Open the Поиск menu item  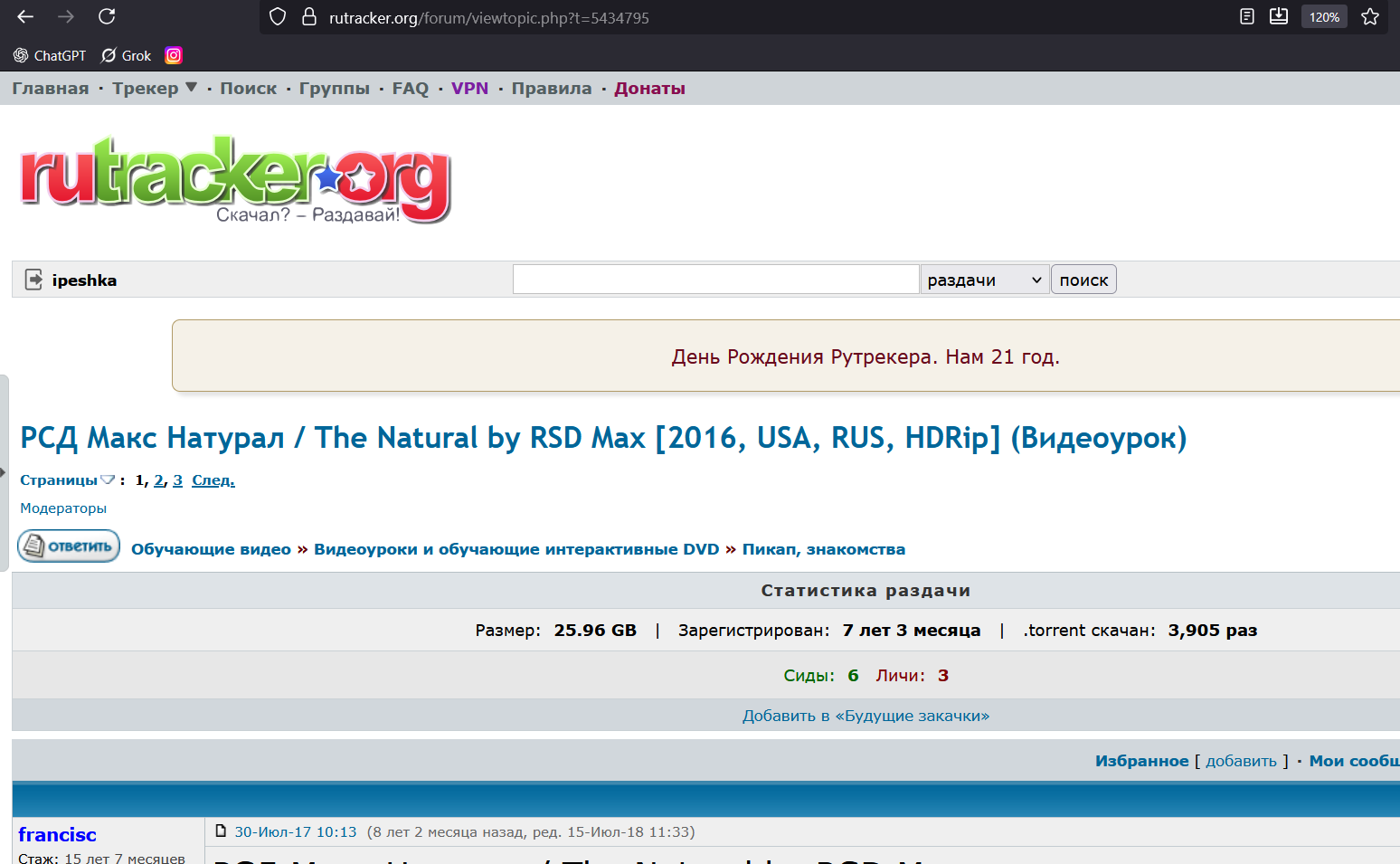point(249,89)
